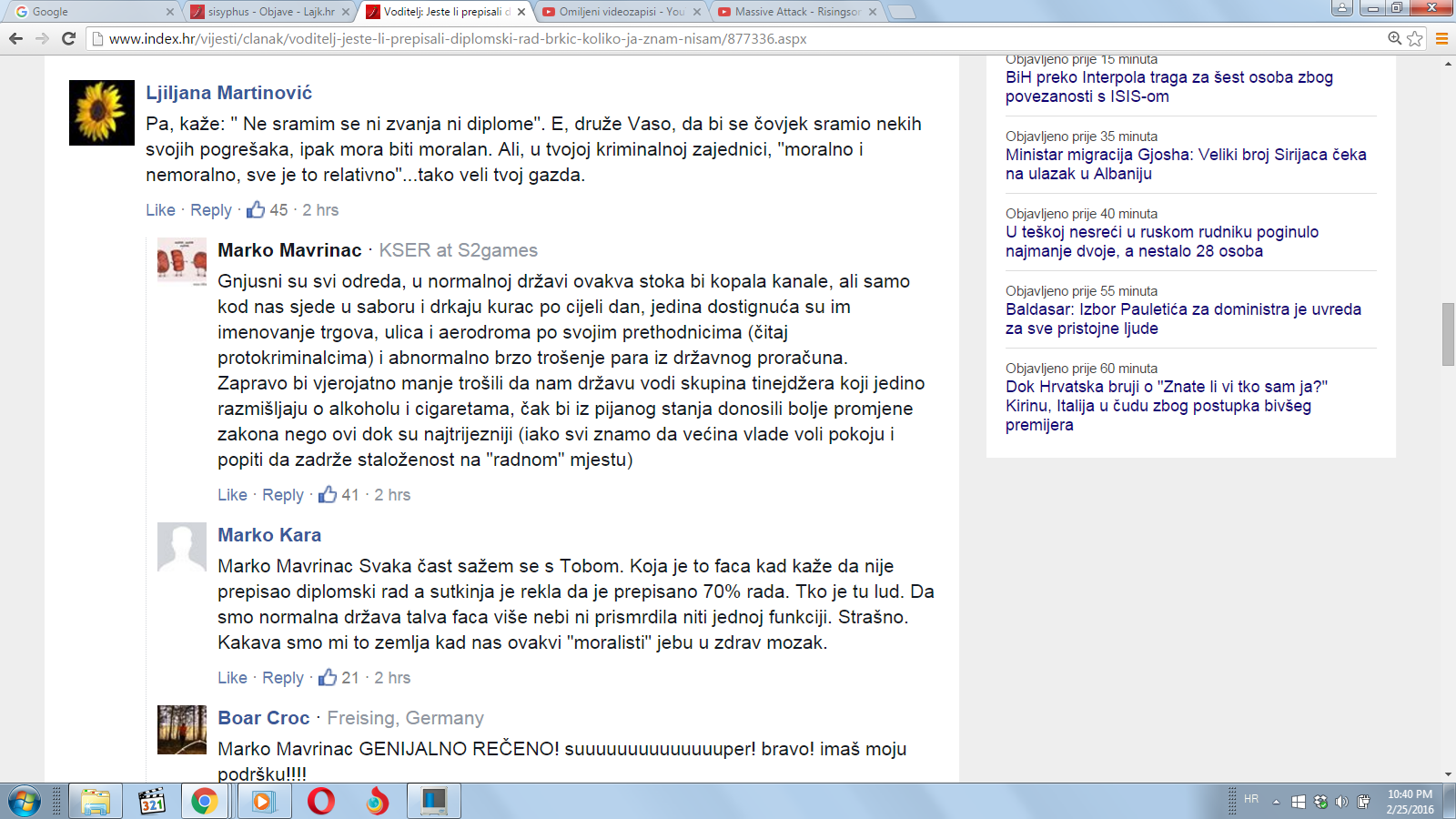Like Marko Mavrinac's comment

[x=232, y=495]
